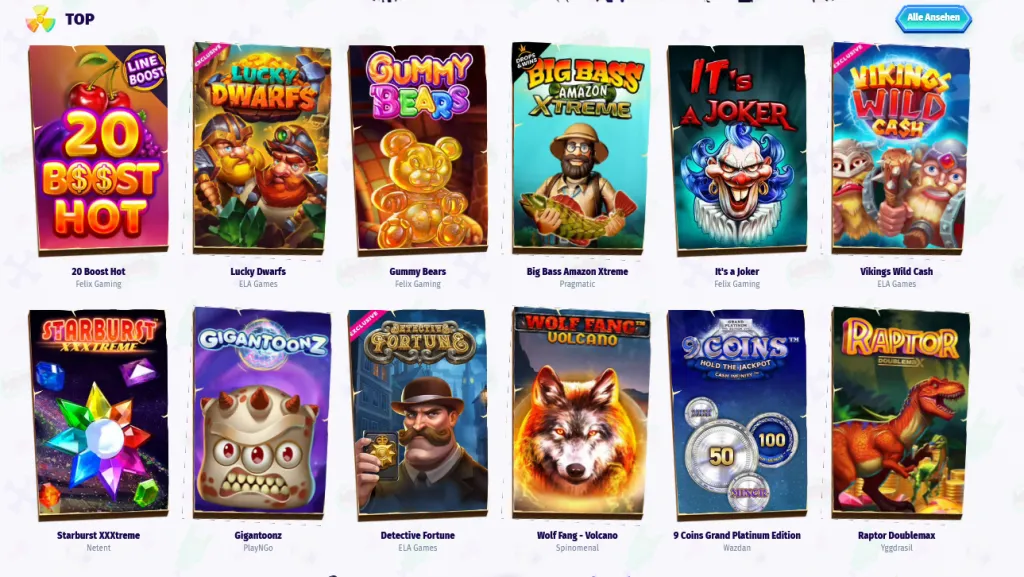Image resolution: width=1024 pixels, height=577 pixels.
Task: Open Vikings Wild Cash game cover
Action: (901, 148)
